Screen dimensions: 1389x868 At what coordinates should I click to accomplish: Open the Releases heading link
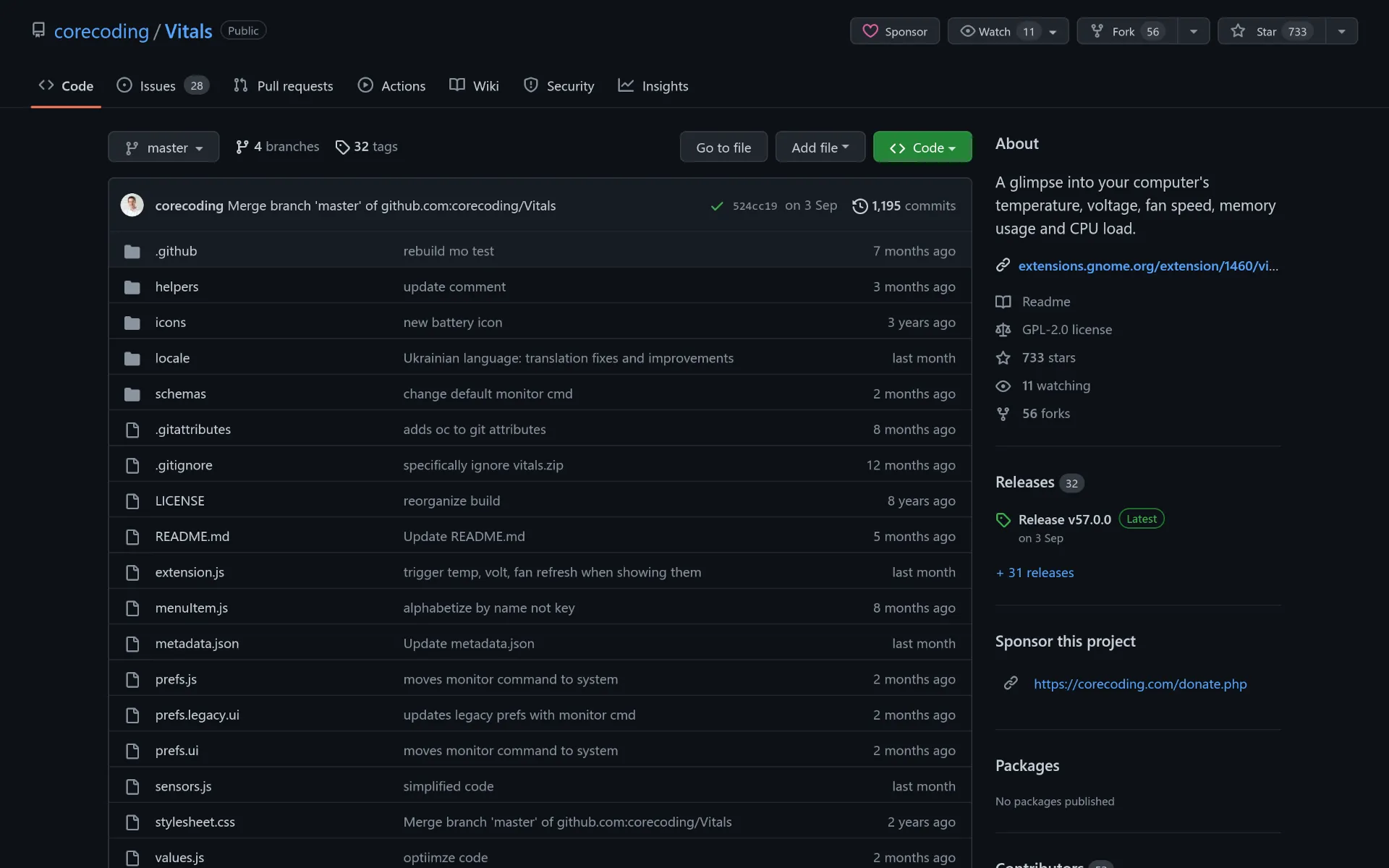click(1024, 482)
